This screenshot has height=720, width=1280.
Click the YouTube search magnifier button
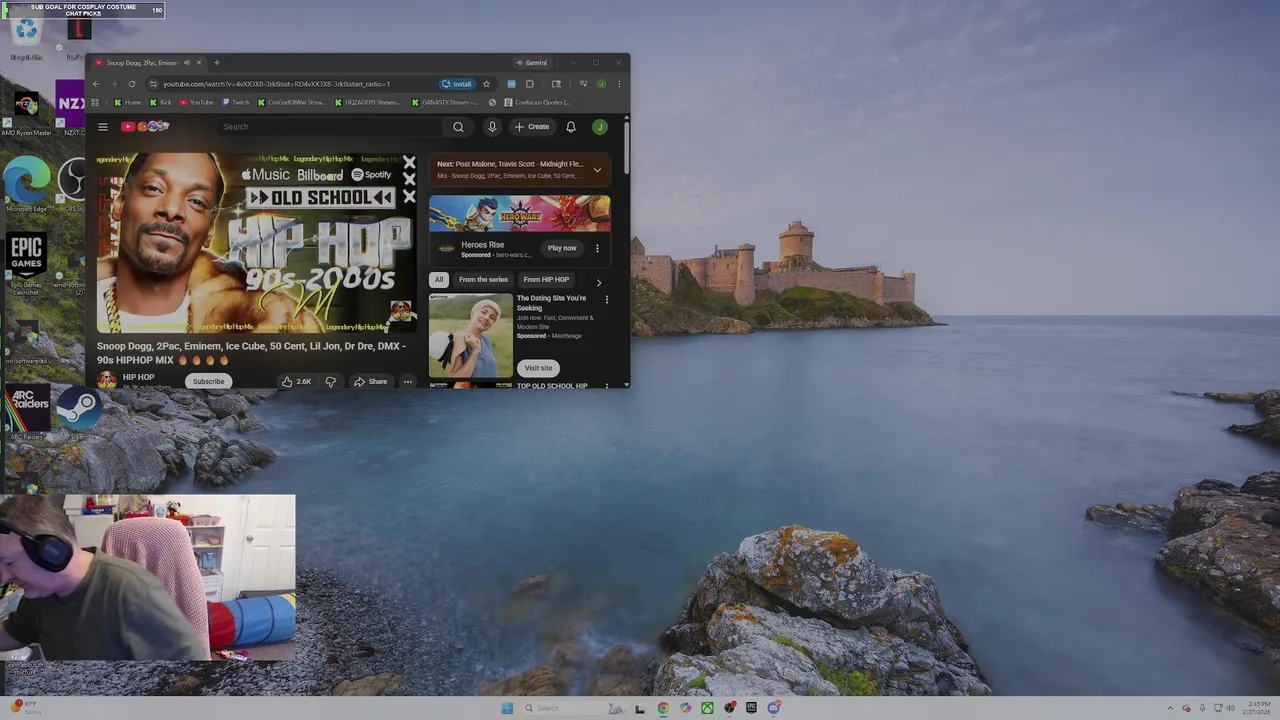[x=458, y=127]
